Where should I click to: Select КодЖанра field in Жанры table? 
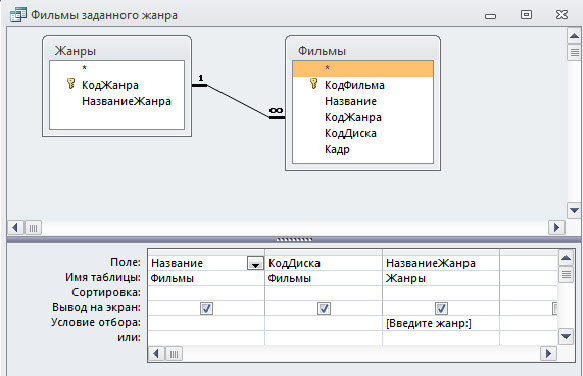click(110, 85)
